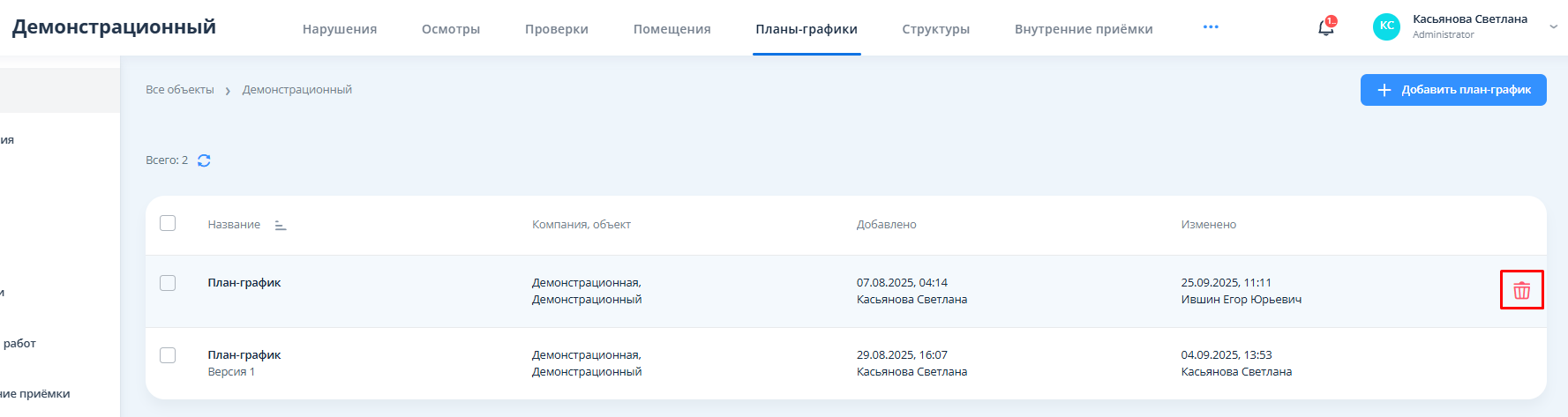This screenshot has height=417, width=1568.
Task: Follow the Все объекты breadcrumb link
Action: click(180, 90)
